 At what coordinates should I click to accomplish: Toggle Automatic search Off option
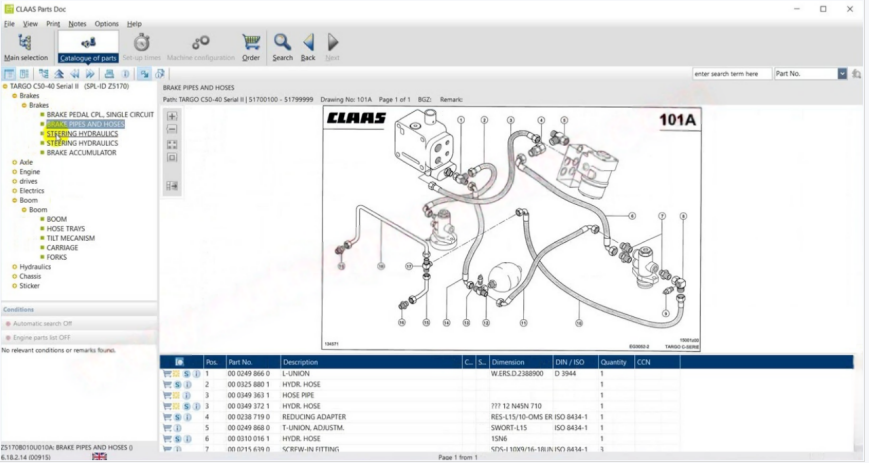pyautogui.click(x=42, y=324)
